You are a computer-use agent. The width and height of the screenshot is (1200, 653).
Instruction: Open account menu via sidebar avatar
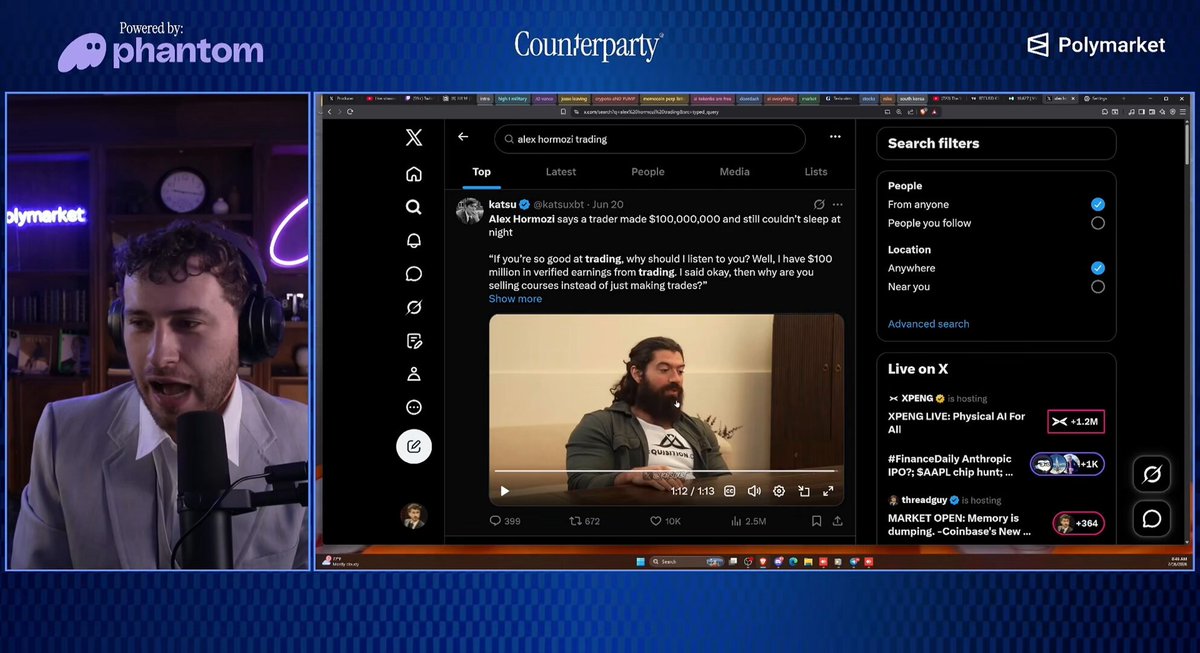[x=414, y=516]
